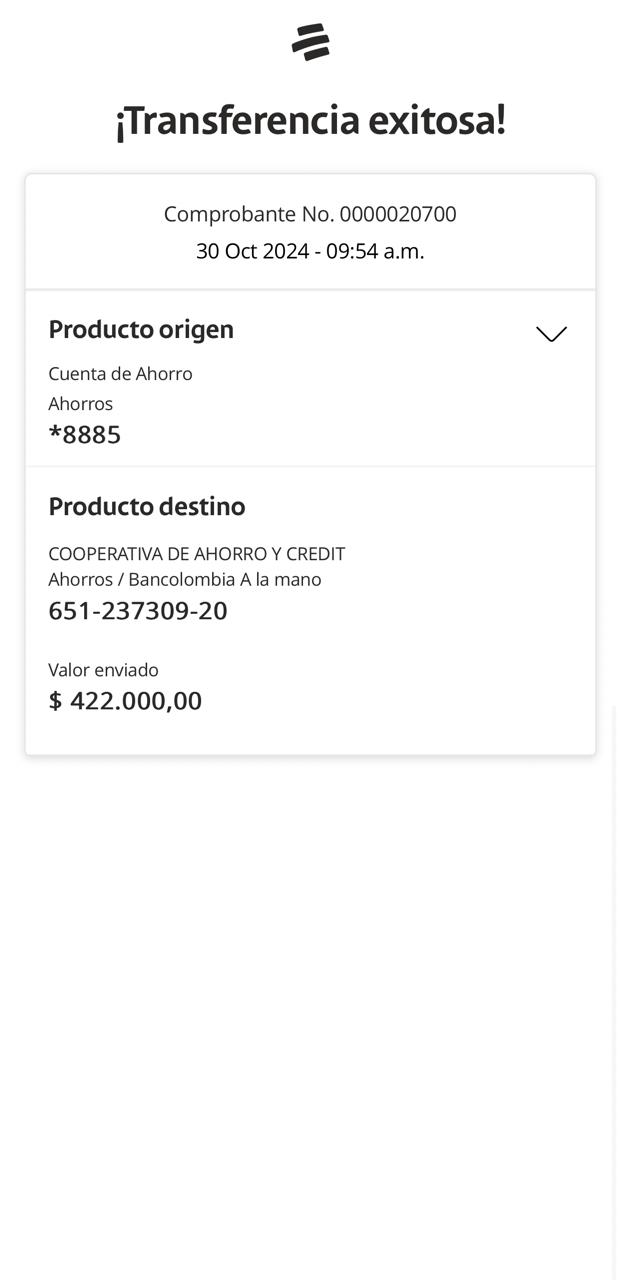
Task: Click the Producto destino card area
Action: point(450,650)
